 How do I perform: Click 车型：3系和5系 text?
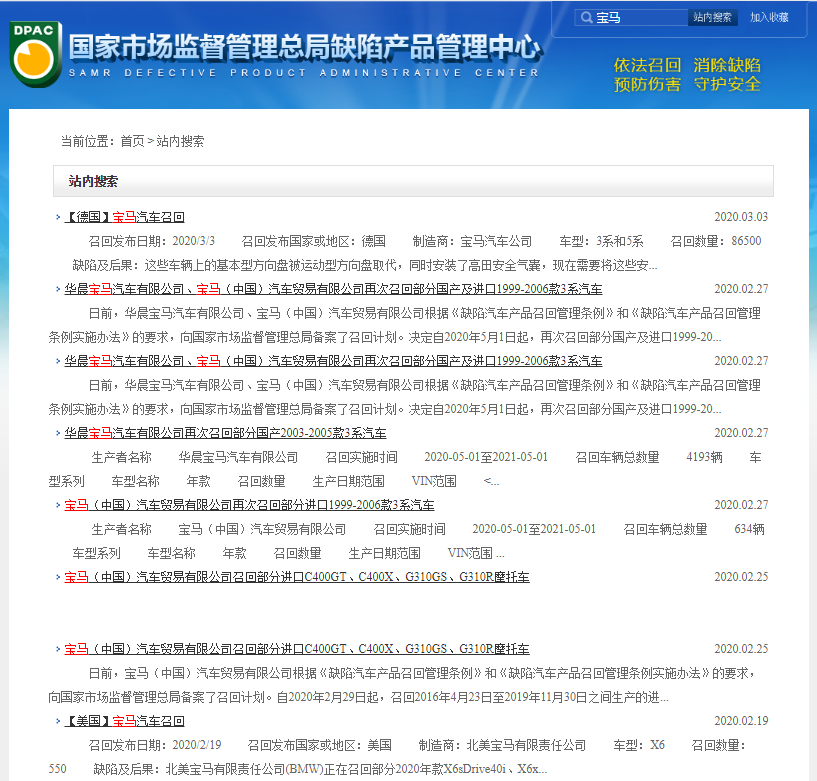coord(601,241)
